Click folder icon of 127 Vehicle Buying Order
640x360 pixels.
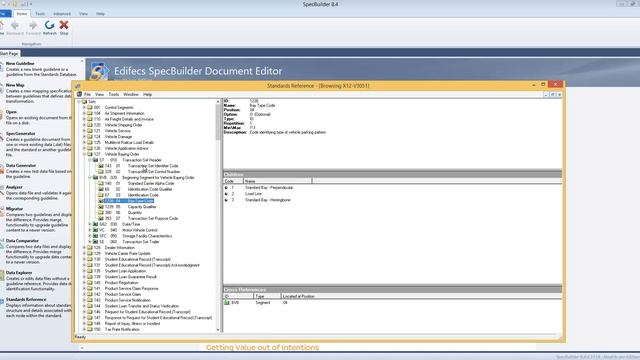point(90,154)
